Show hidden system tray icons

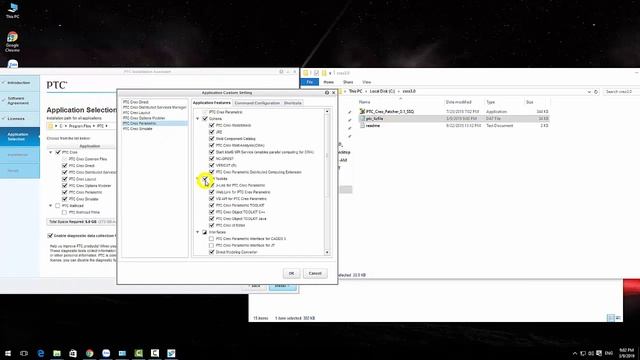tap(575, 353)
